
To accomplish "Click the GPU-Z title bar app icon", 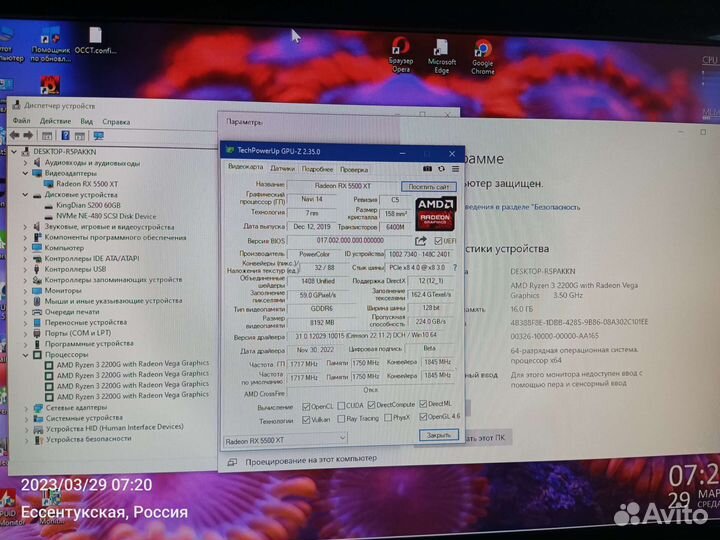I will point(230,150).
